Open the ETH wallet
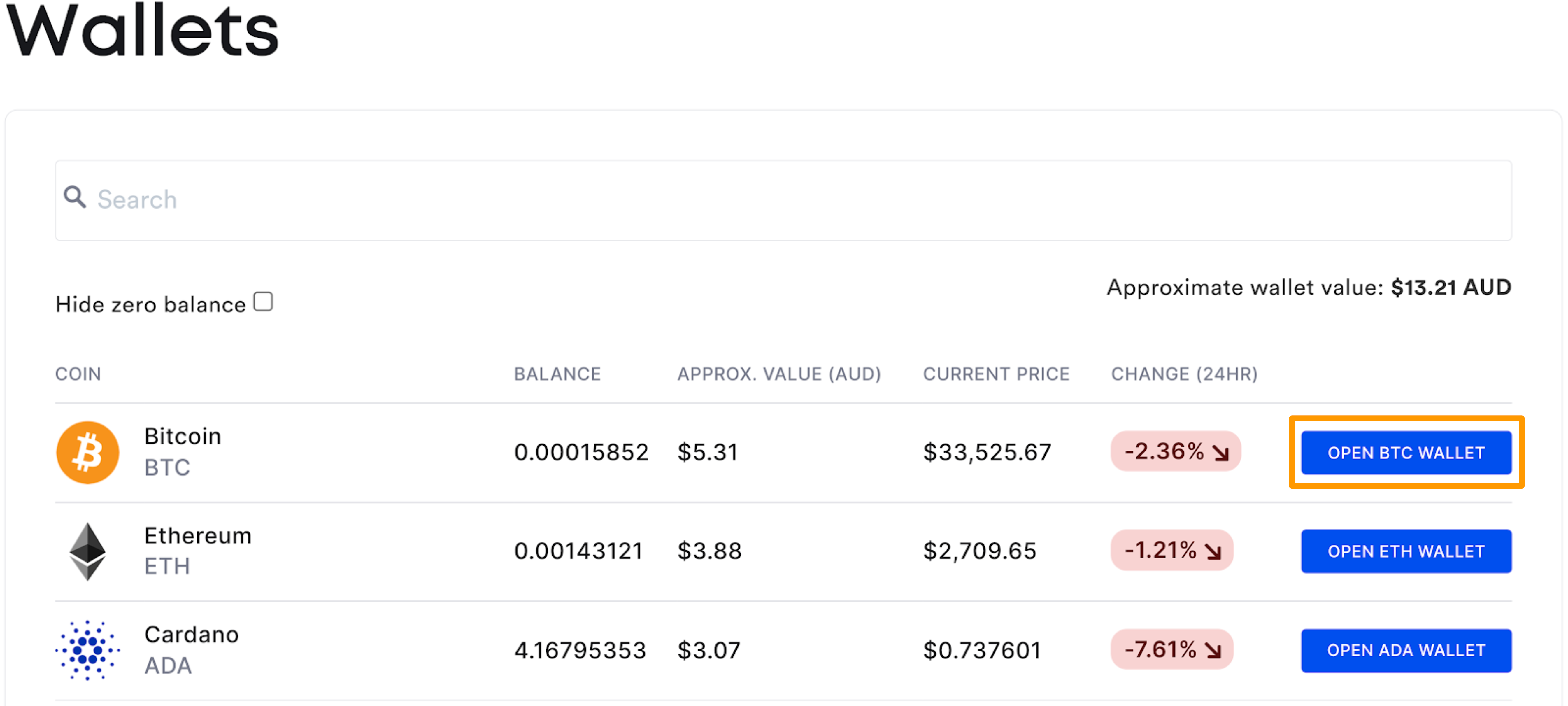This screenshot has width=1568, height=706. [x=1406, y=551]
